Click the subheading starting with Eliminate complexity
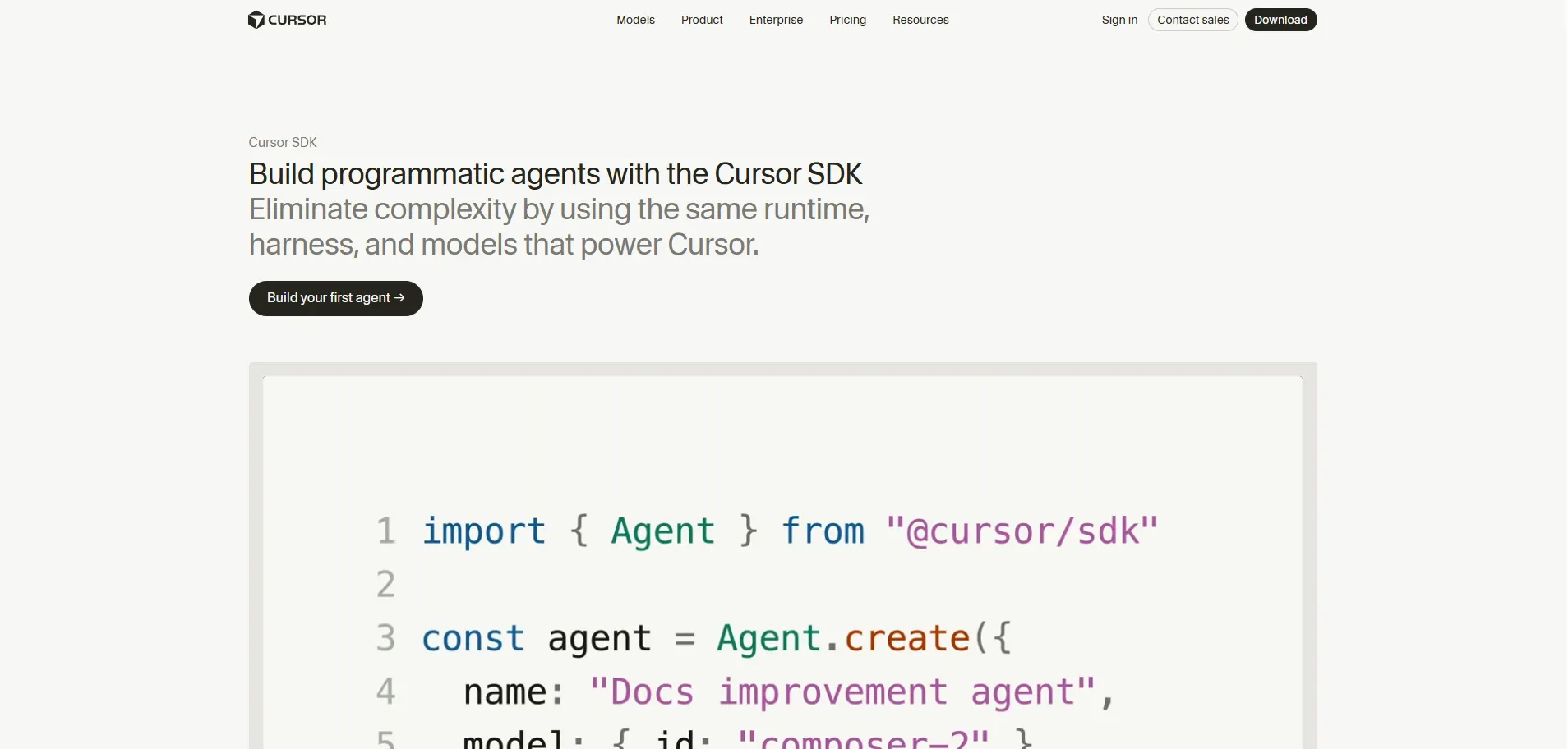 (x=559, y=227)
